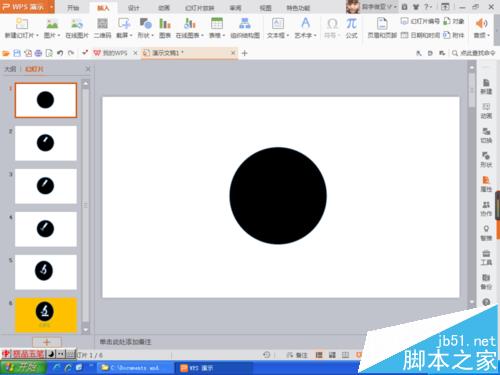Toggle Notes (备注) button in status bar
500x375 pixels.
pos(297,355)
